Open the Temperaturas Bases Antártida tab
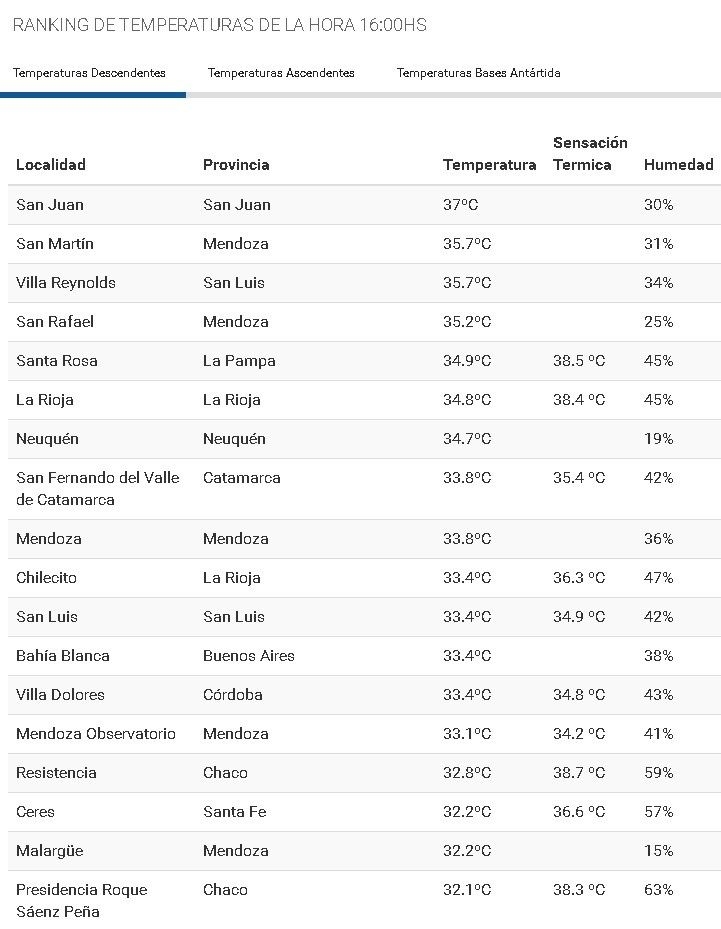This screenshot has width=721, height=929. (478, 73)
